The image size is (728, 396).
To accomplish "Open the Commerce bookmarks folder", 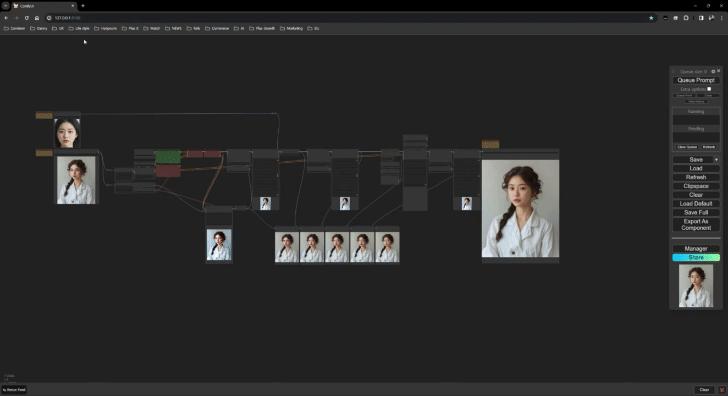I will (217, 28).
